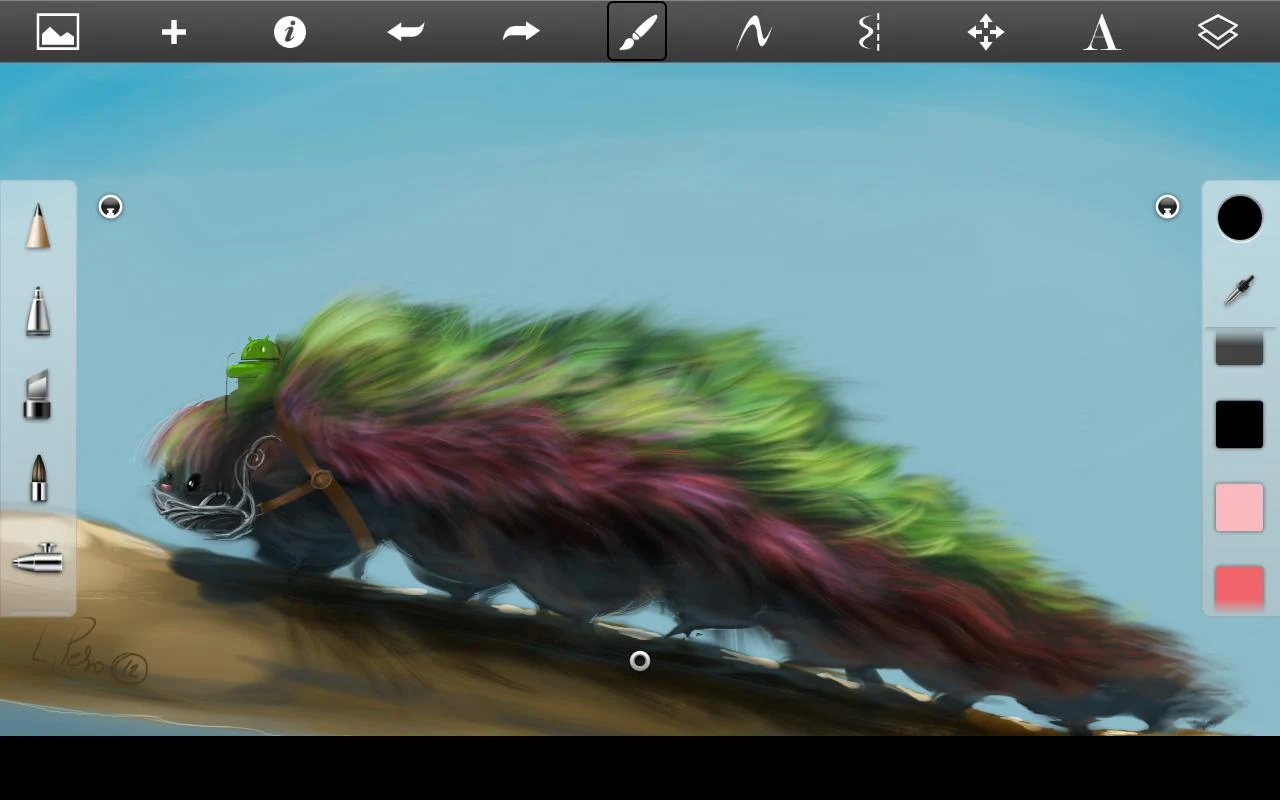Activate the eyedropper color picker

coord(1240,290)
